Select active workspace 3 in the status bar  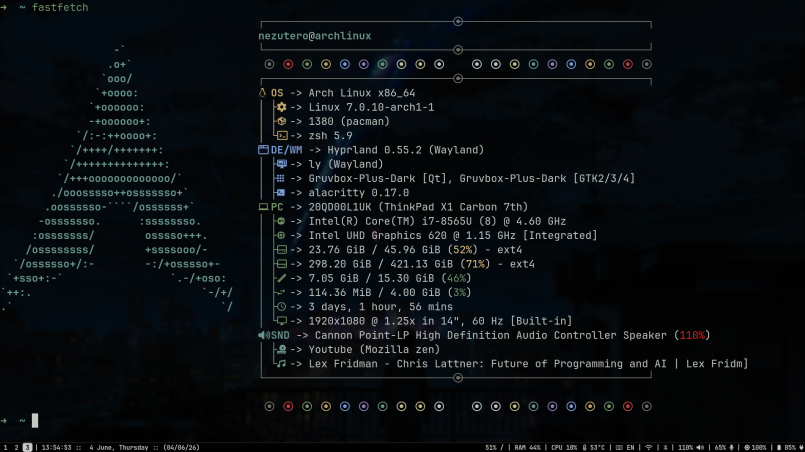click(27, 447)
